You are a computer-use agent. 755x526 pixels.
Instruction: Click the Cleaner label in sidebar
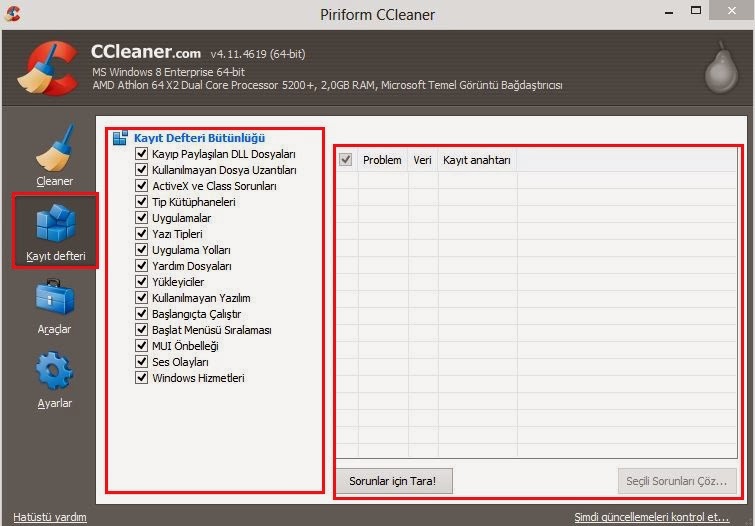point(54,181)
